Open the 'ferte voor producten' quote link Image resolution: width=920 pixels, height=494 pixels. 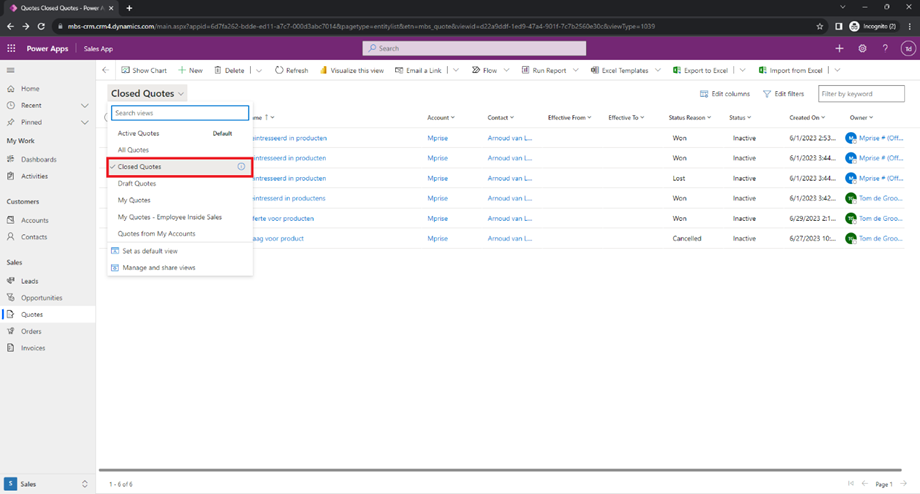[x=283, y=219]
